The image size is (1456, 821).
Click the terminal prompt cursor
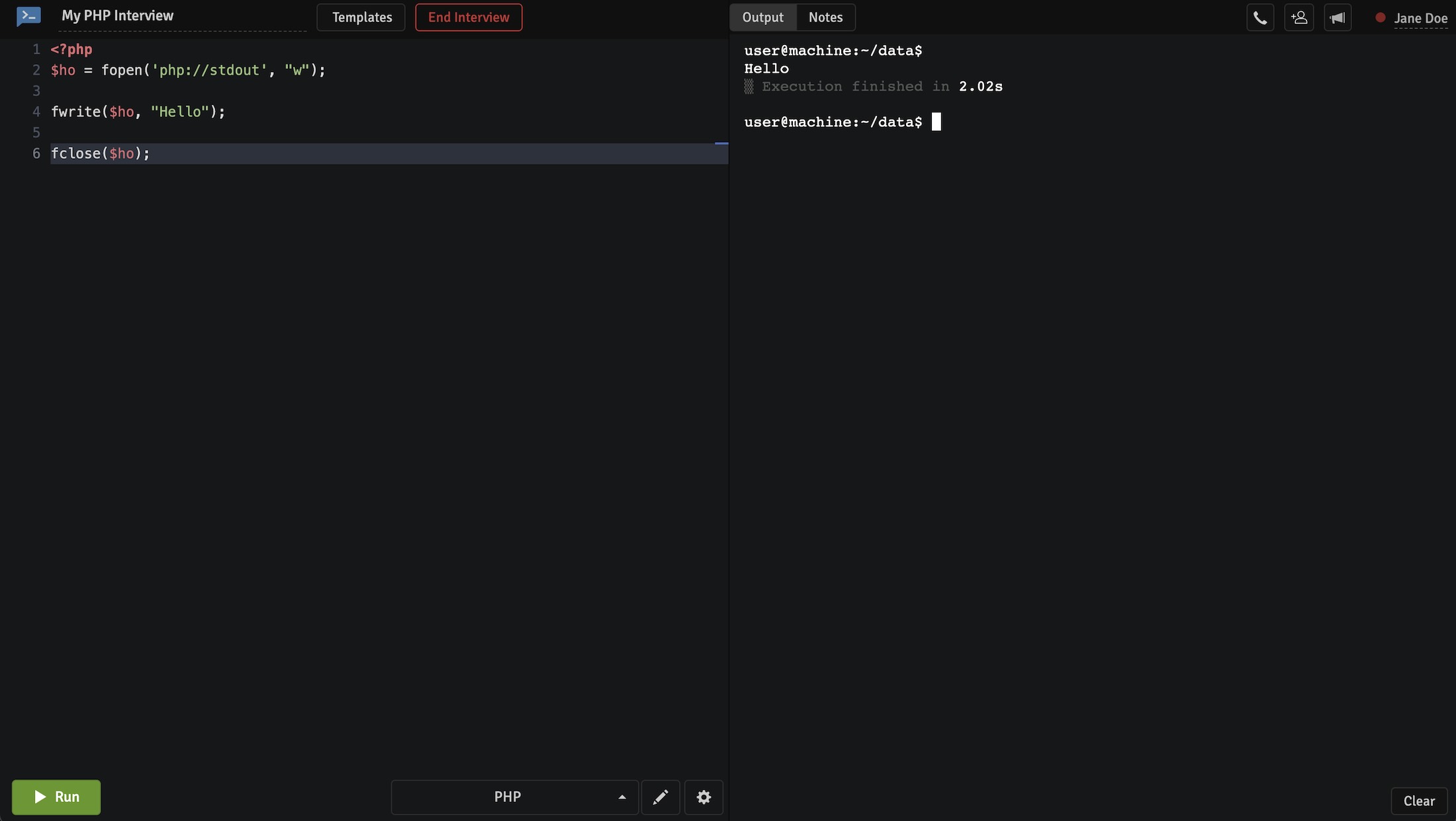pyautogui.click(x=936, y=122)
